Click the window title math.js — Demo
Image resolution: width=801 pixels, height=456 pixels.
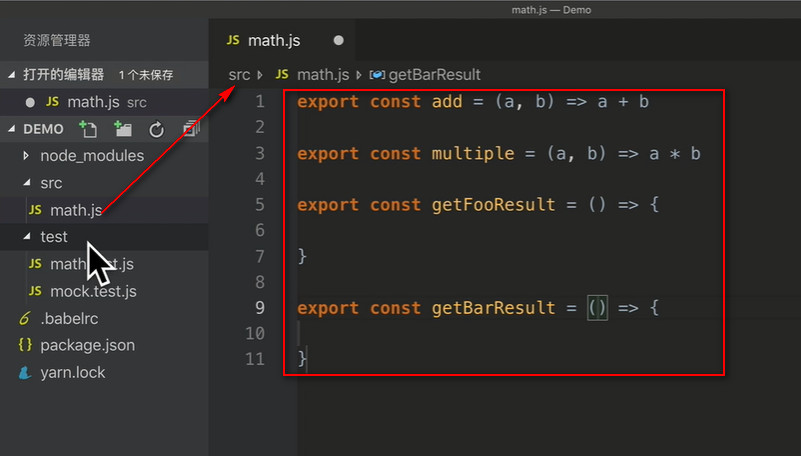(551, 10)
